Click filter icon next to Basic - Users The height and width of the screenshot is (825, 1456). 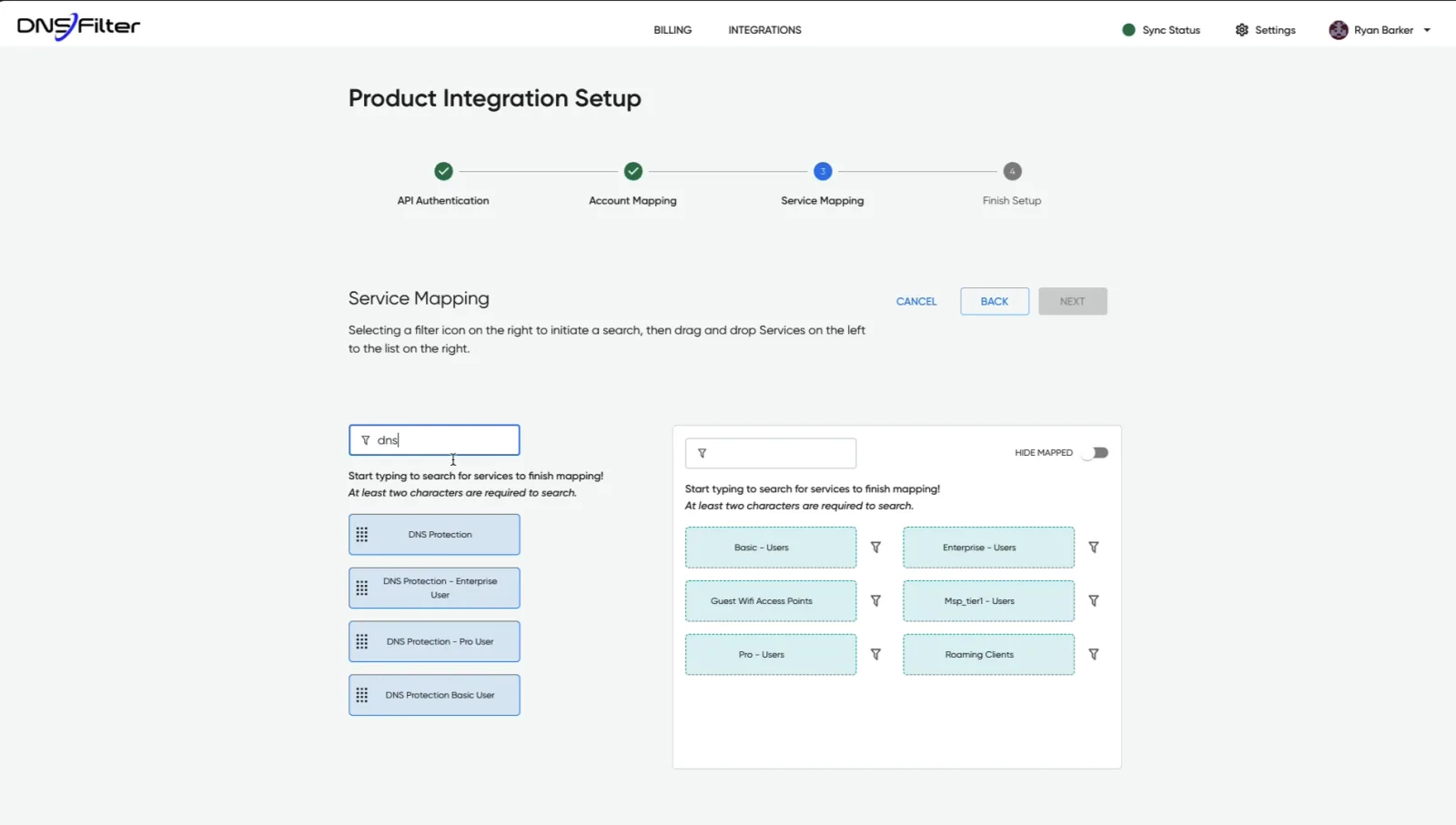875,548
